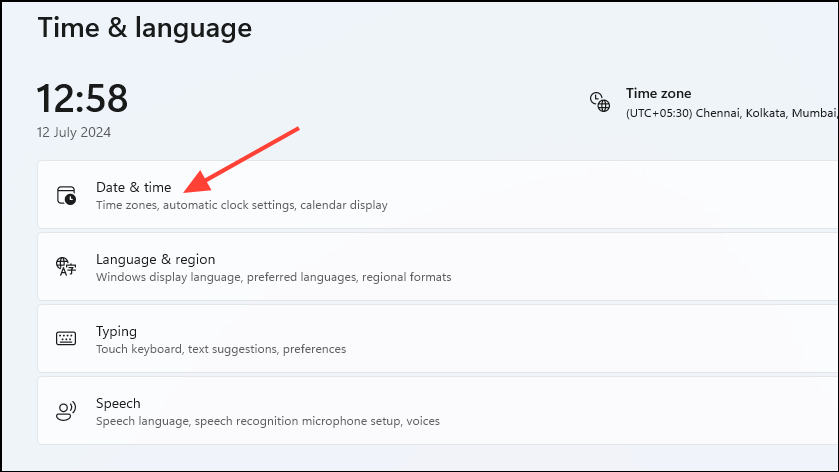Open the Date & time settings
Viewport: 839px width, 472px height.
pyautogui.click(x=134, y=187)
